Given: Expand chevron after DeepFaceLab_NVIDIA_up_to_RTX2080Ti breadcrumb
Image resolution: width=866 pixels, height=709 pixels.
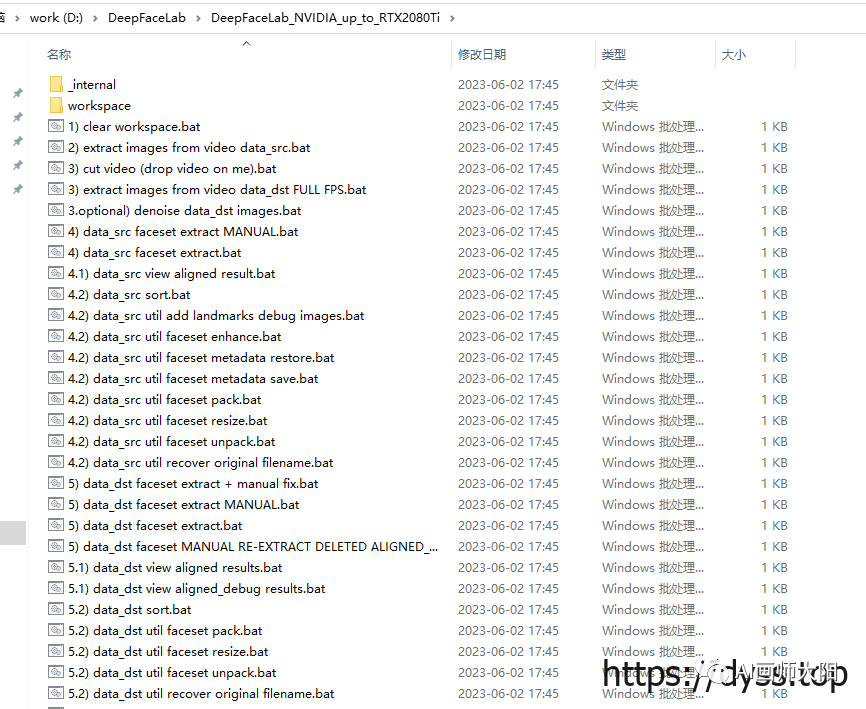Looking at the screenshot, I should click(x=452, y=18).
